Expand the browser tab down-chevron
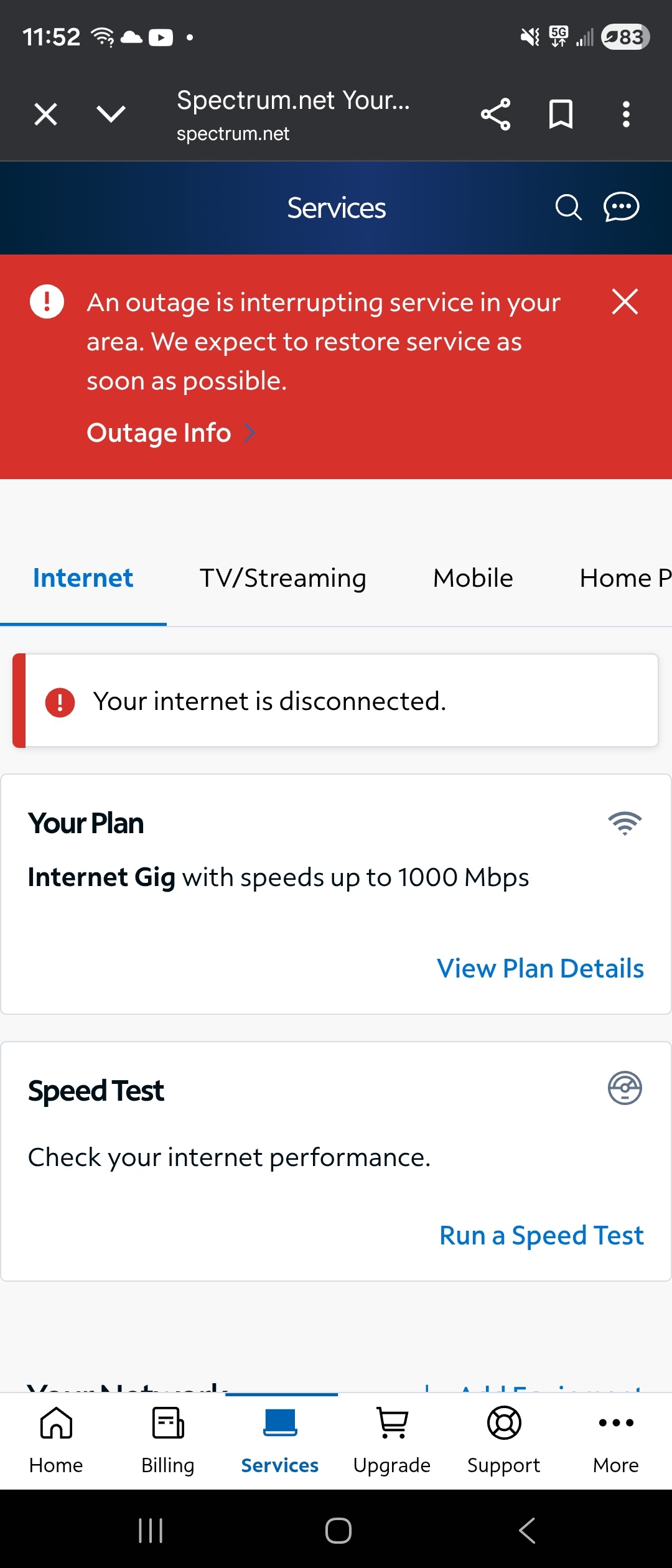The width and height of the screenshot is (672, 1568). pyautogui.click(x=111, y=114)
